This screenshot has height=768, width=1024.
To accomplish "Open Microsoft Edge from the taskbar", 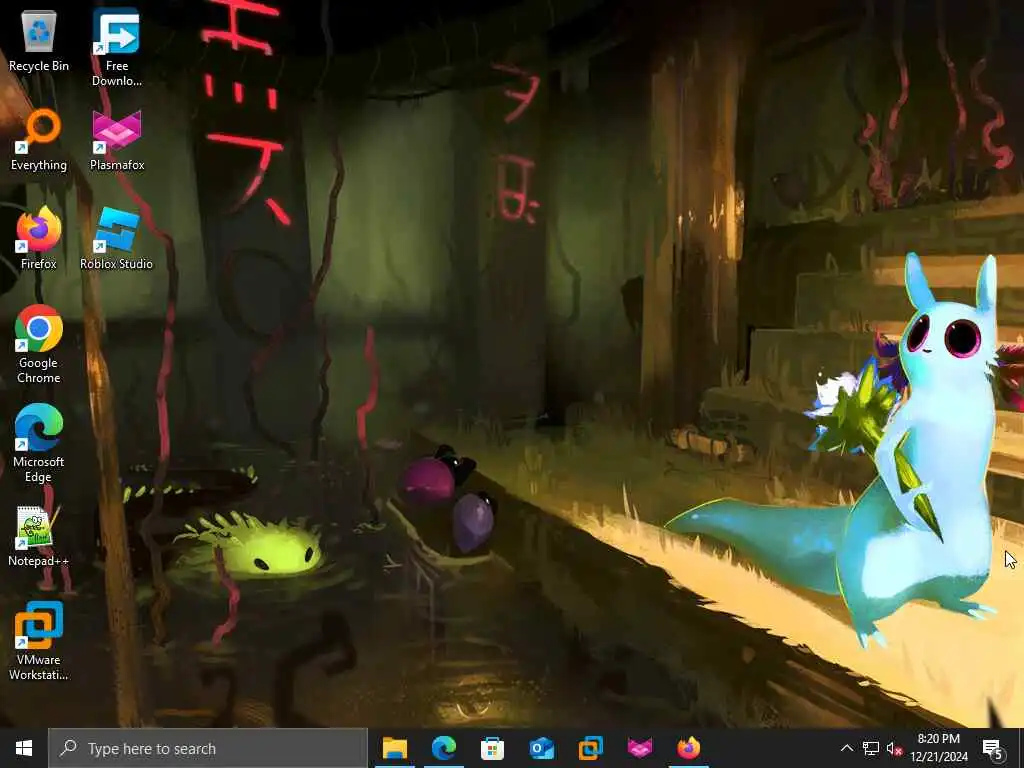I will pyautogui.click(x=443, y=748).
